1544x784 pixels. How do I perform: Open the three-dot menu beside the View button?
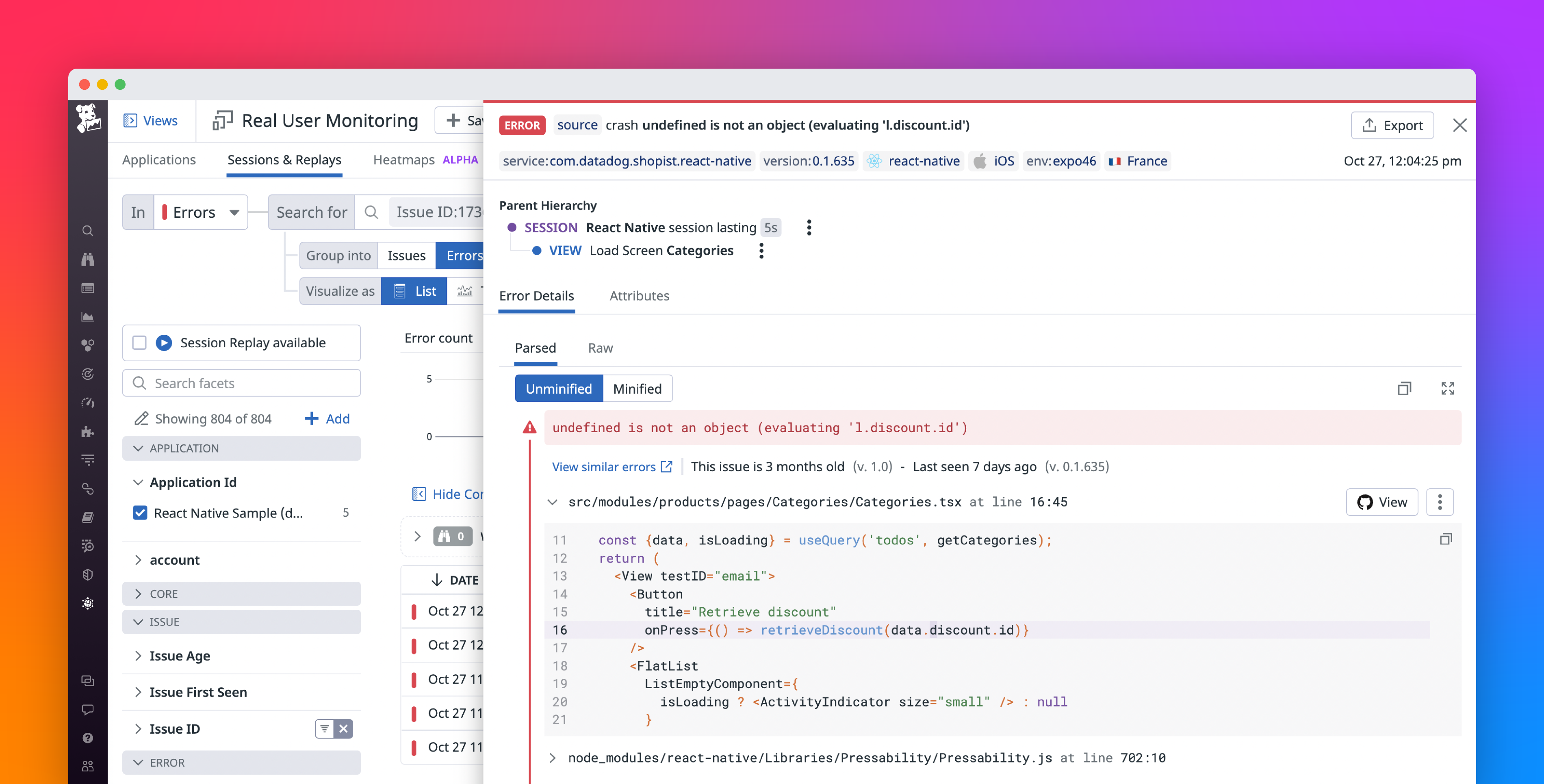point(1440,502)
